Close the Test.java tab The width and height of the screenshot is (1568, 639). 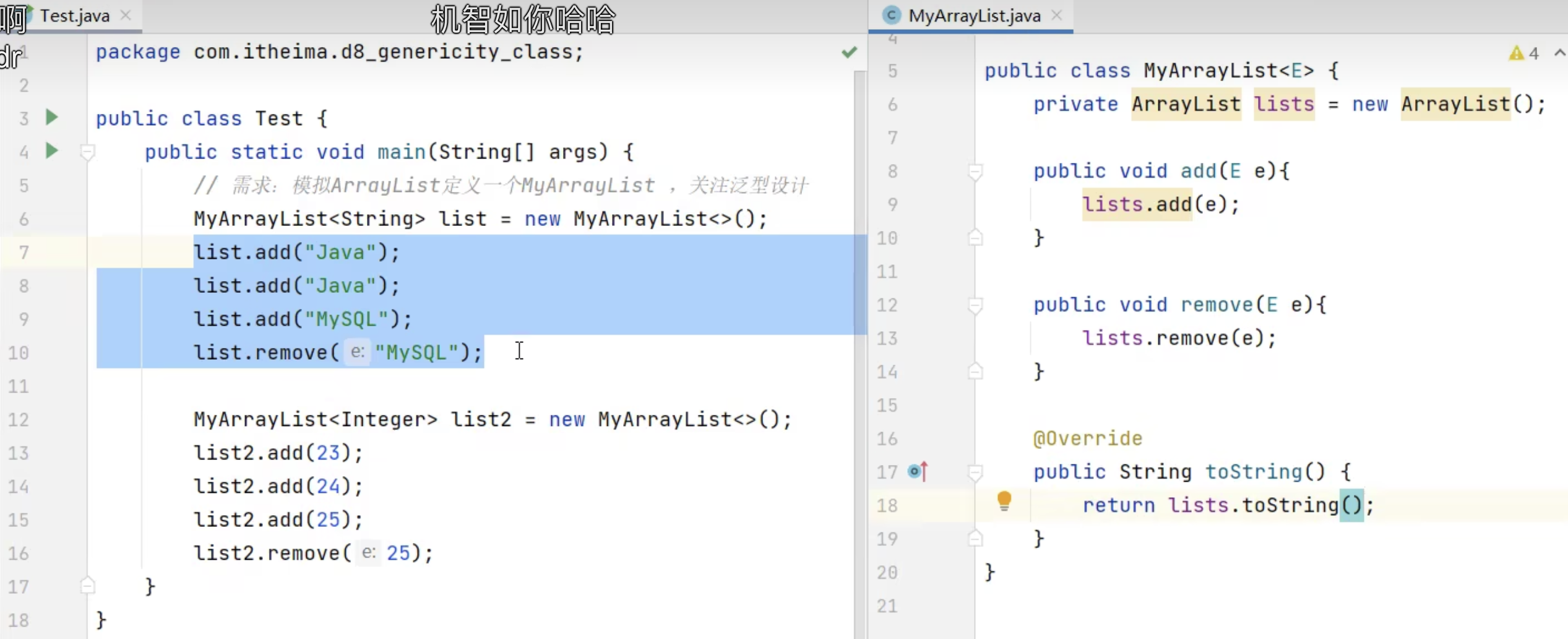click(126, 15)
